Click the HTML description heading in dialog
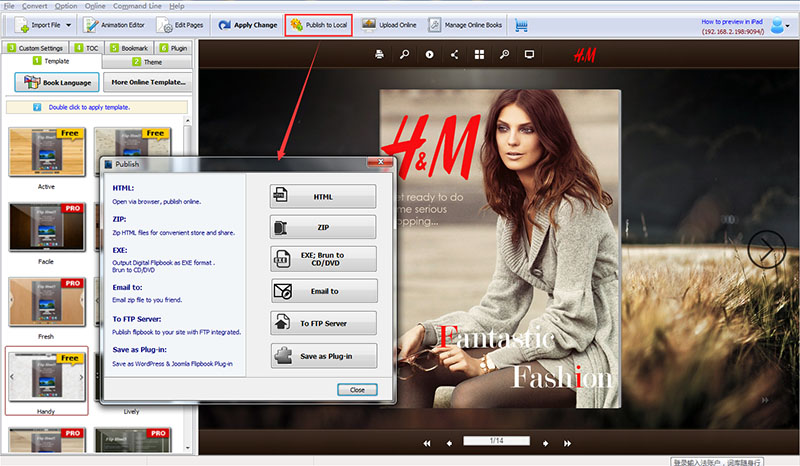The height and width of the screenshot is (466, 800). (x=123, y=188)
